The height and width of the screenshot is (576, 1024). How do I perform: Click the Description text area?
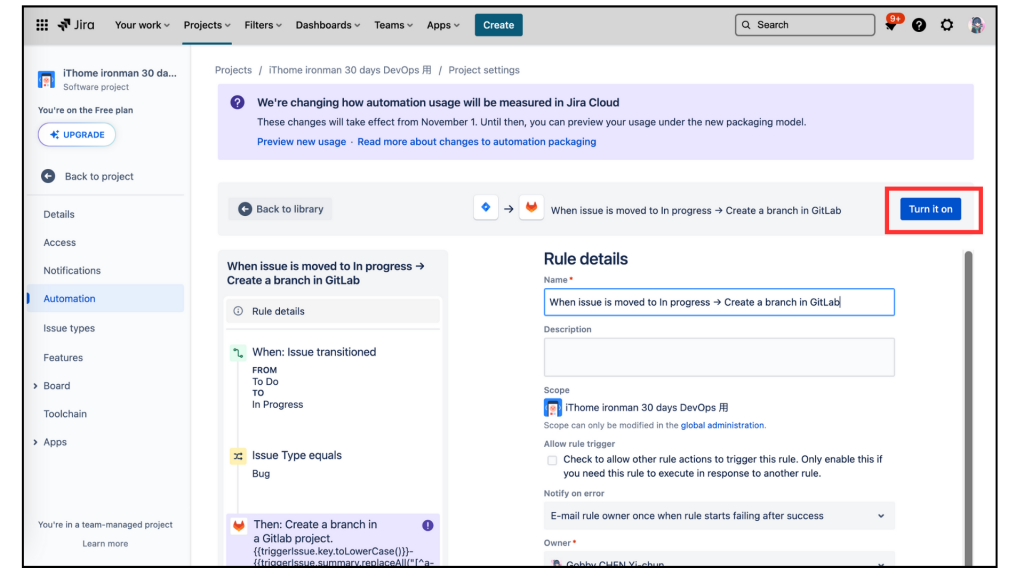[x=719, y=357]
